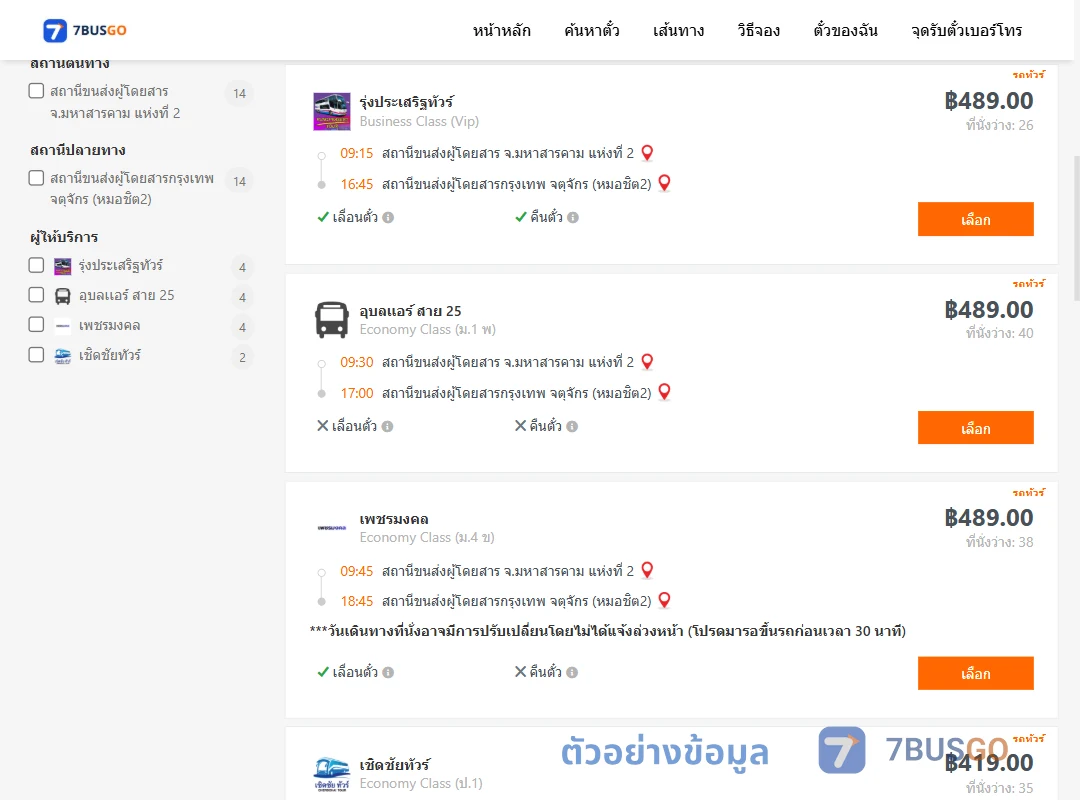
Task: Click the 7BUSGO logo
Action: (85, 30)
